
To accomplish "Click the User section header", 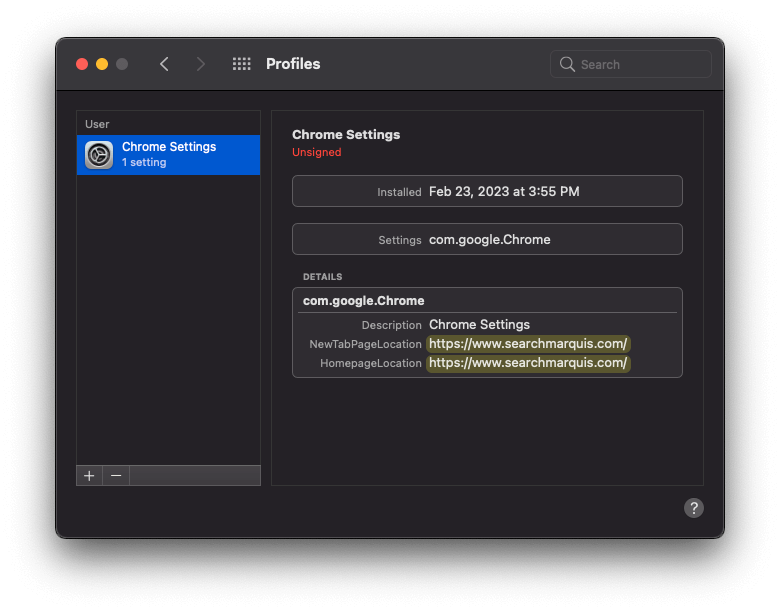I will pos(97,124).
